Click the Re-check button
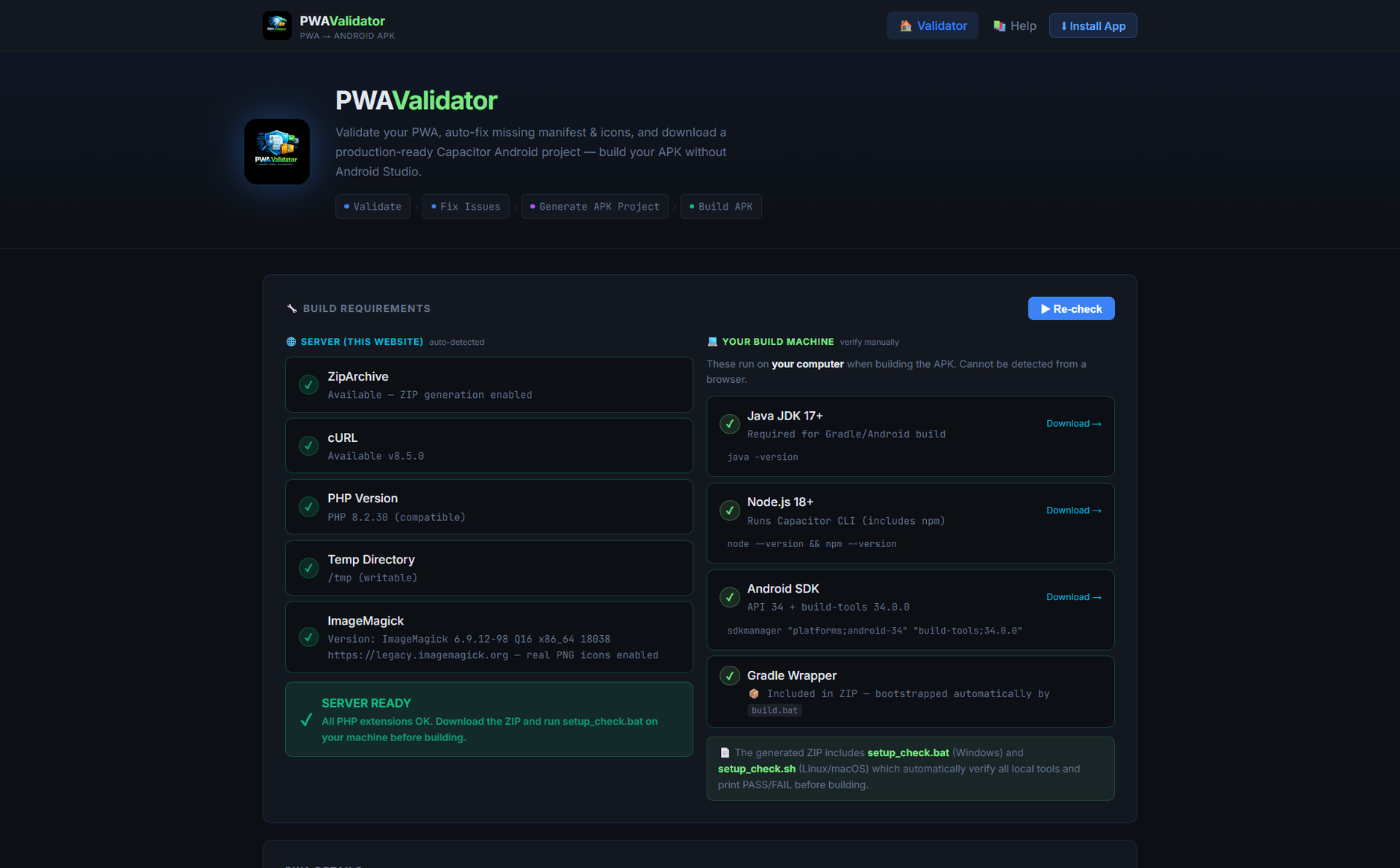 1071,309
